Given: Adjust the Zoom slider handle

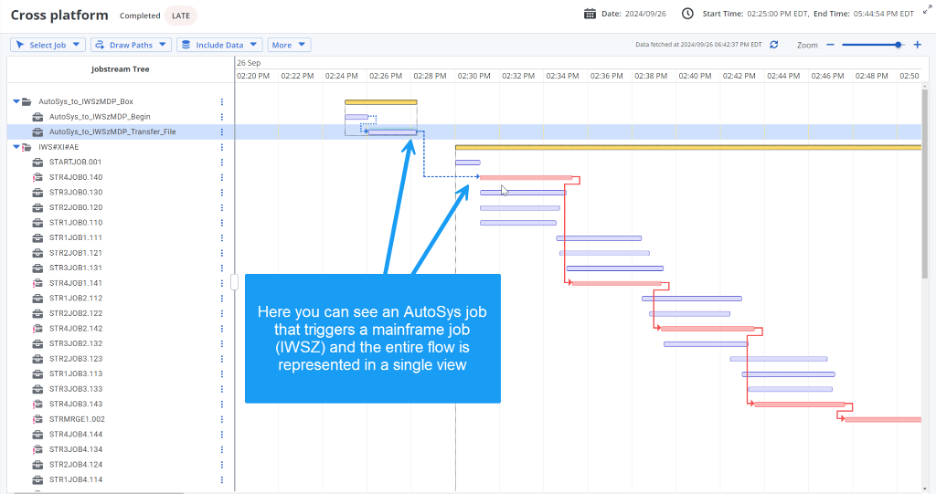Looking at the screenshot, I should [898, 45].
